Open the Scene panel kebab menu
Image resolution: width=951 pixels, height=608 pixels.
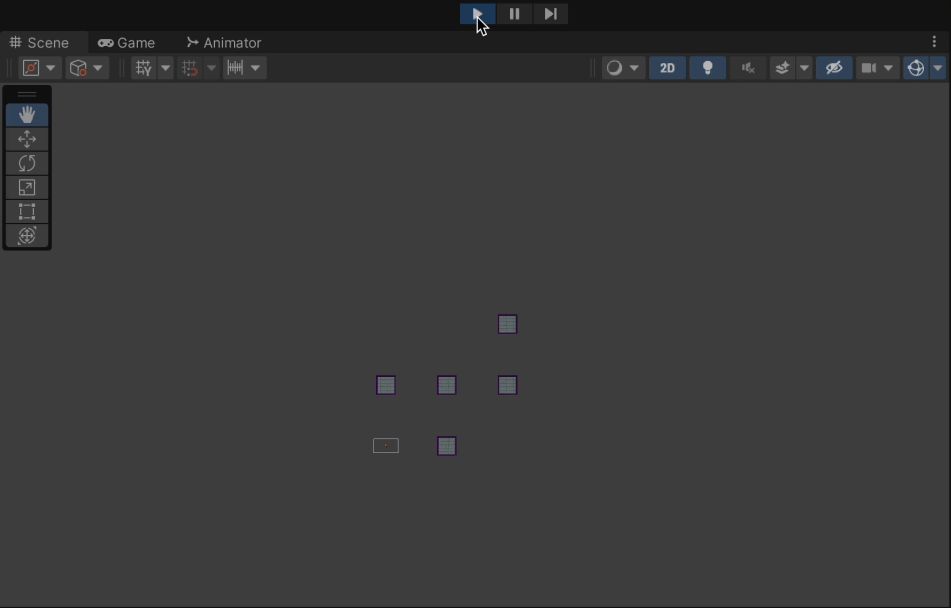935,42
